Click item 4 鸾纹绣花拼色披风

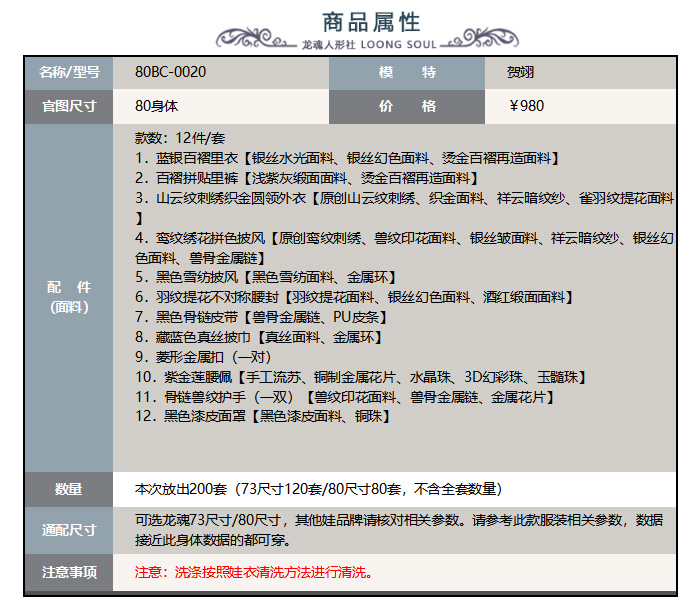404,248
